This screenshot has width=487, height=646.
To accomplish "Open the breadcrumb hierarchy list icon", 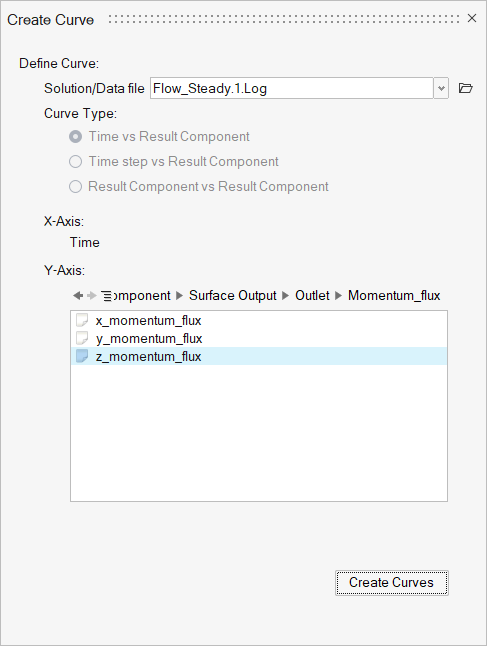I will (106, 296).
